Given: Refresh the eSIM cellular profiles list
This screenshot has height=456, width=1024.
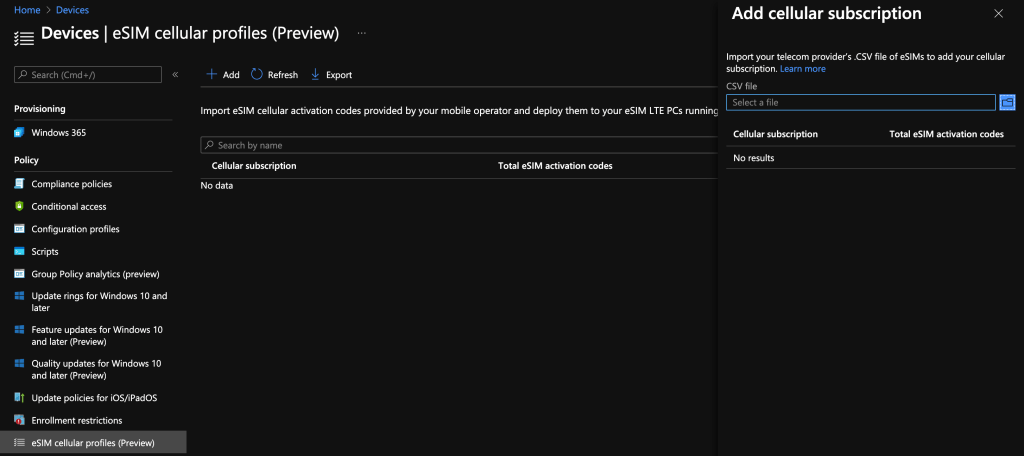Looking at the screenshot, I should tap(274, 75).
